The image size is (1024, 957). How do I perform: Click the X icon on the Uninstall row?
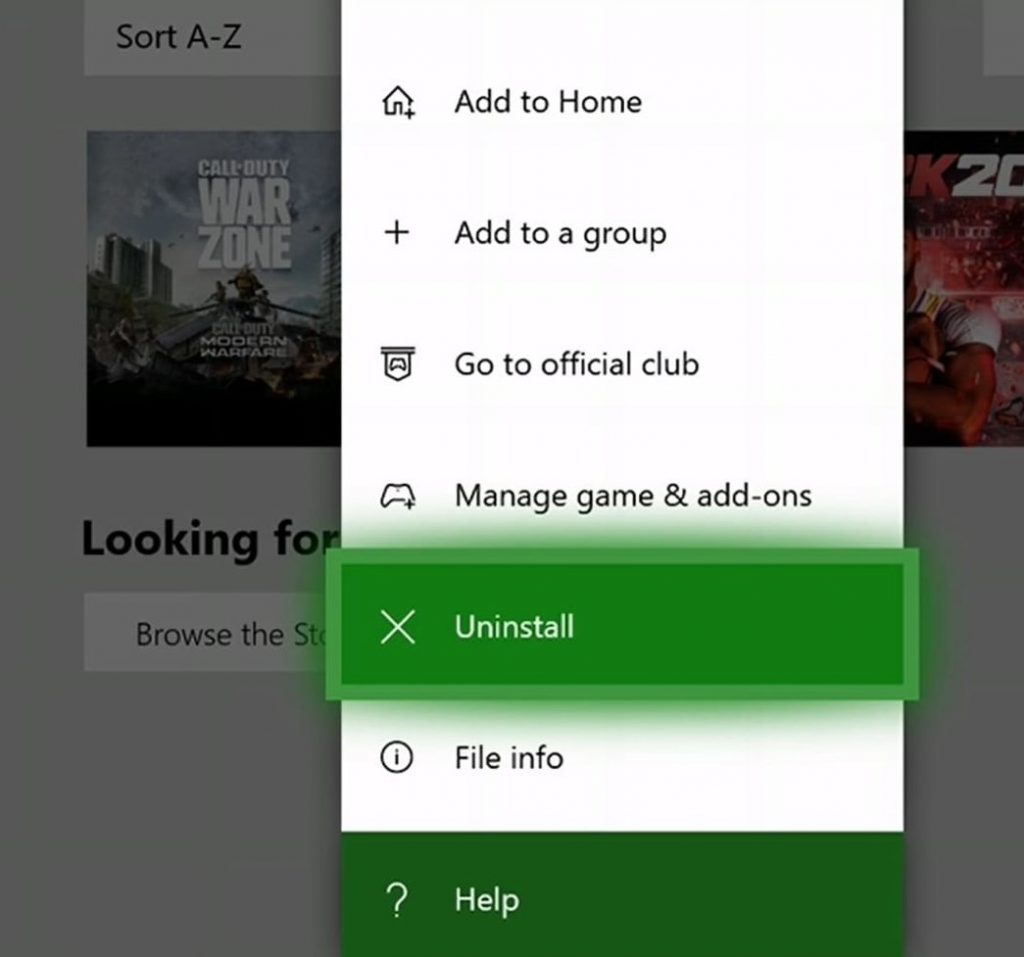tap(398, 627)
